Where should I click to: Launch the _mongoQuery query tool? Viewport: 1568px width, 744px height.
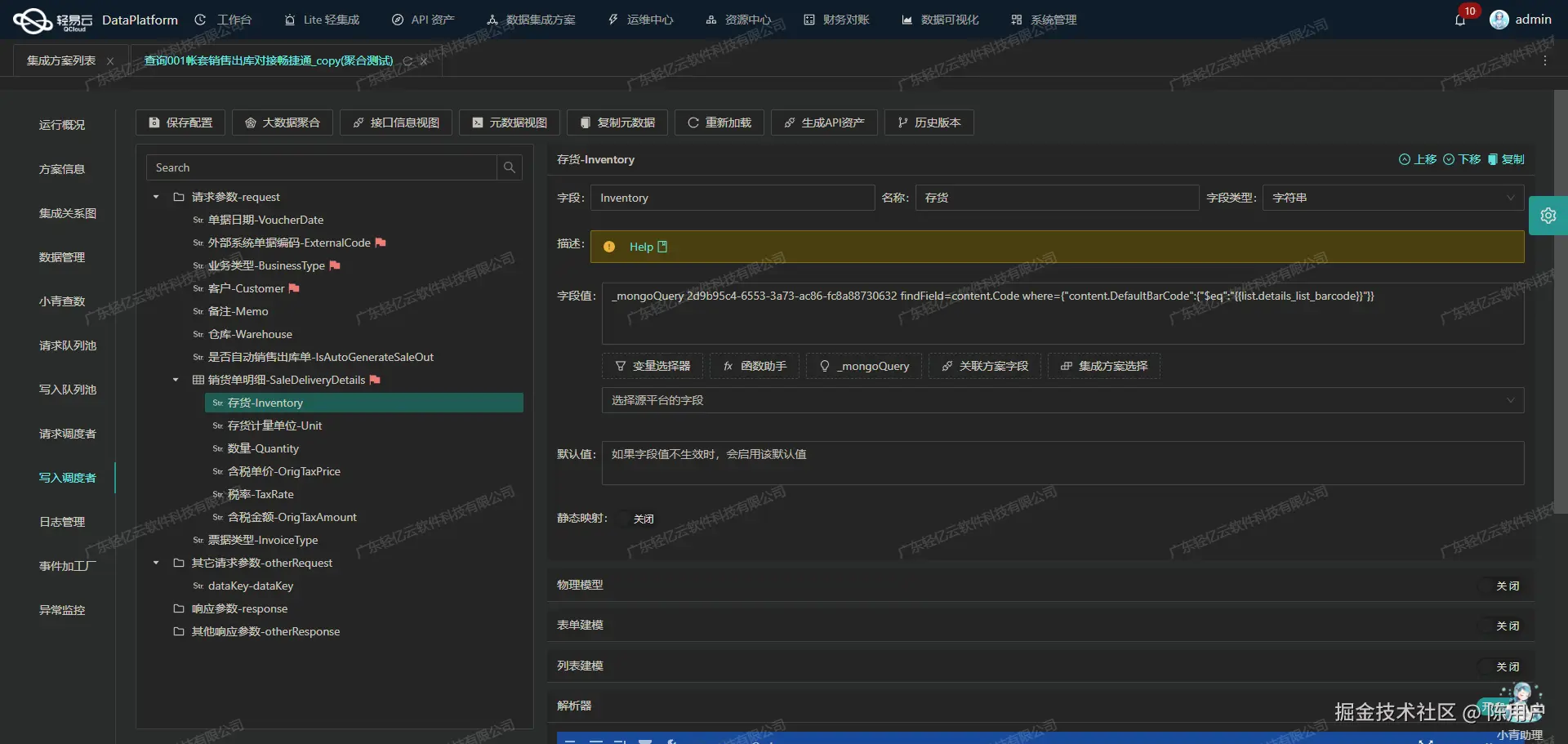pyautogui.click(x=863, y=366)
